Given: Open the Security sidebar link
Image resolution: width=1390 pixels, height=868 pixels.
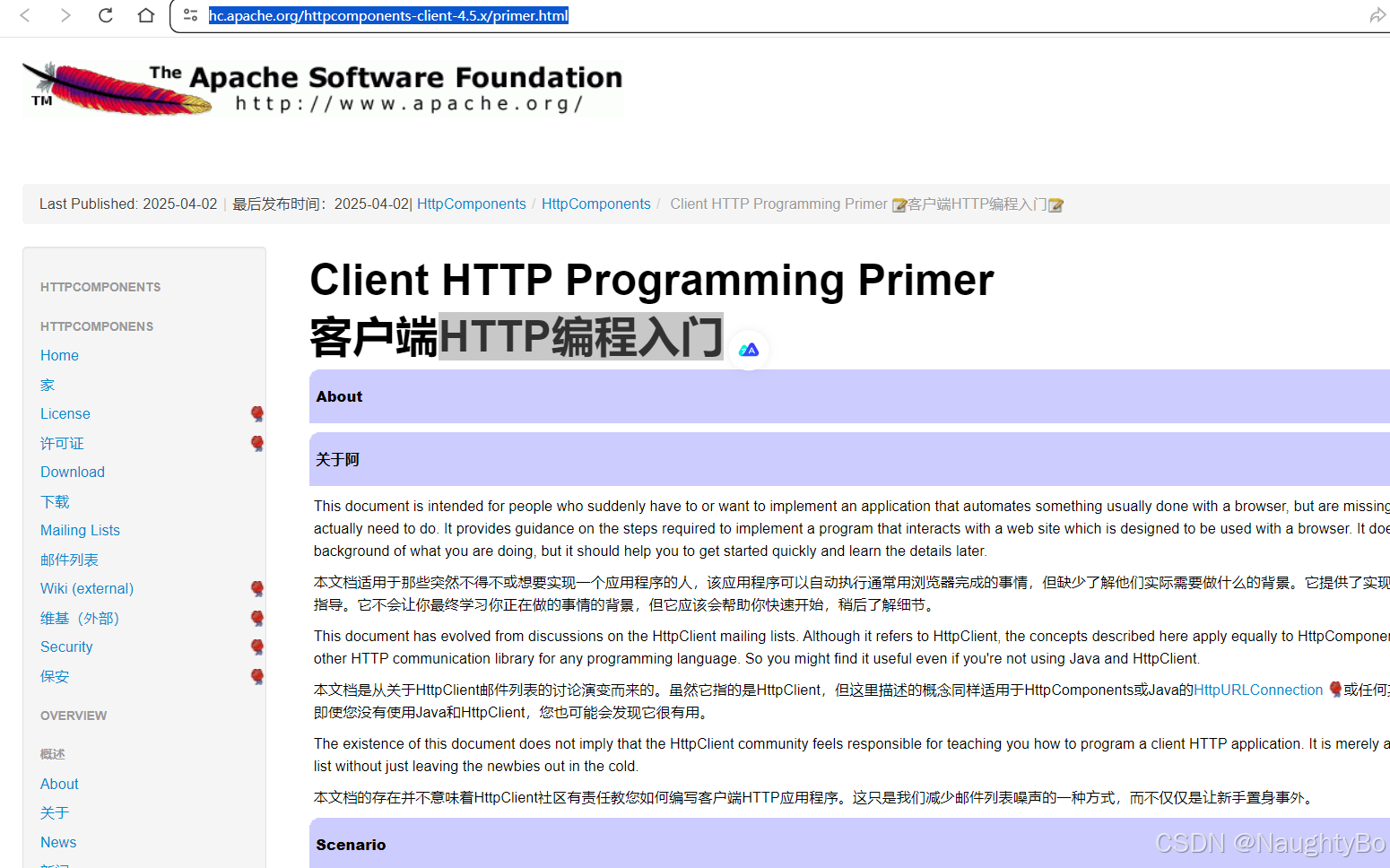Looking at the screenshot, I should pos(66,647).
